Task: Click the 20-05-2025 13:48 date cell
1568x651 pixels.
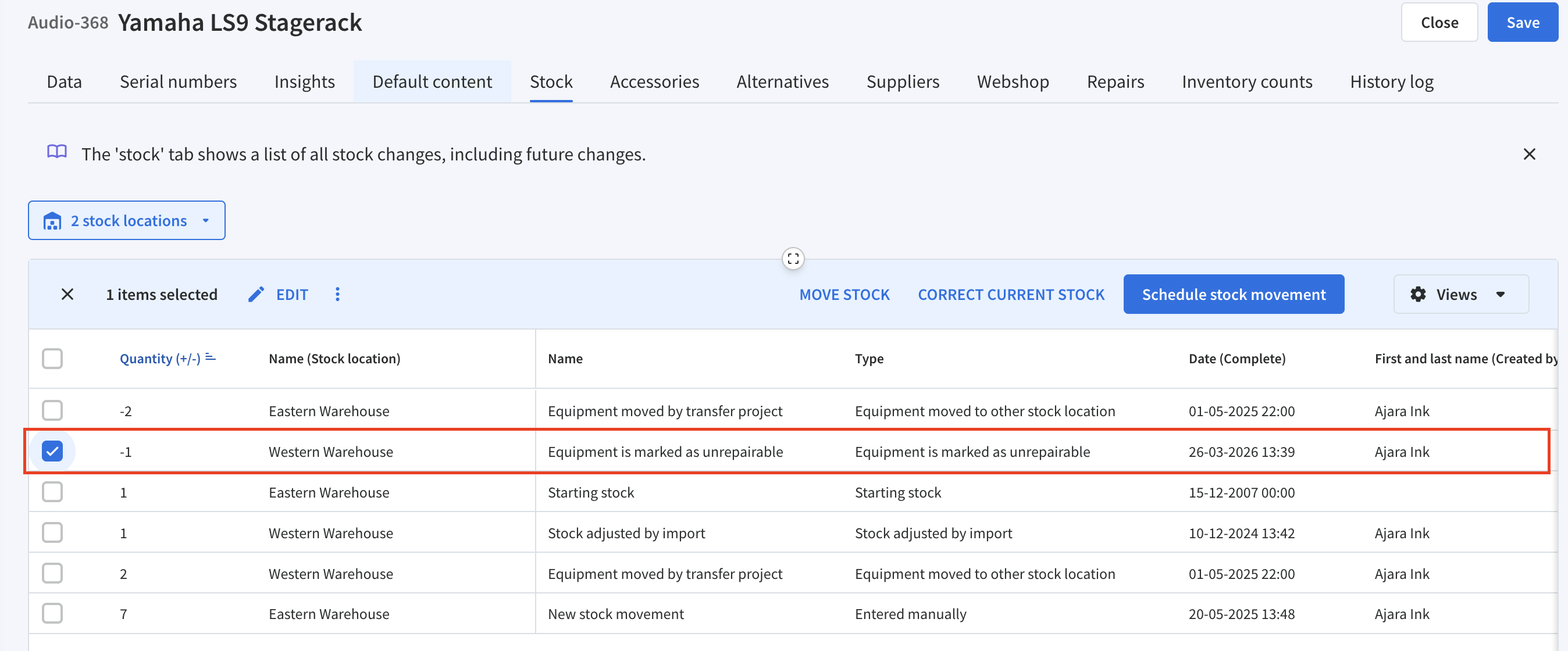Action: coord(1242,614)
